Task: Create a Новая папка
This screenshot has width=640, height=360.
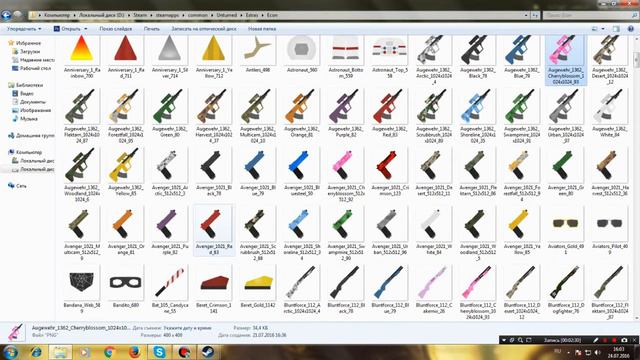Action: (262, 29)
